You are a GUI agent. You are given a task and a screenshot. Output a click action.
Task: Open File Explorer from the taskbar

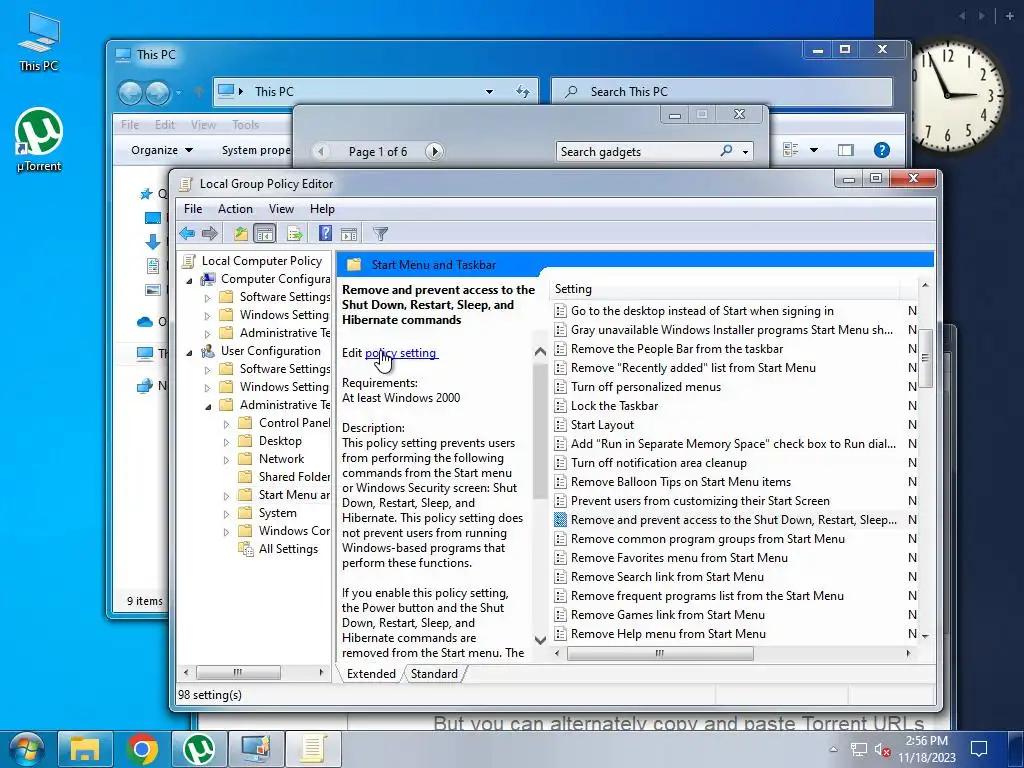[x=85, y=749]
